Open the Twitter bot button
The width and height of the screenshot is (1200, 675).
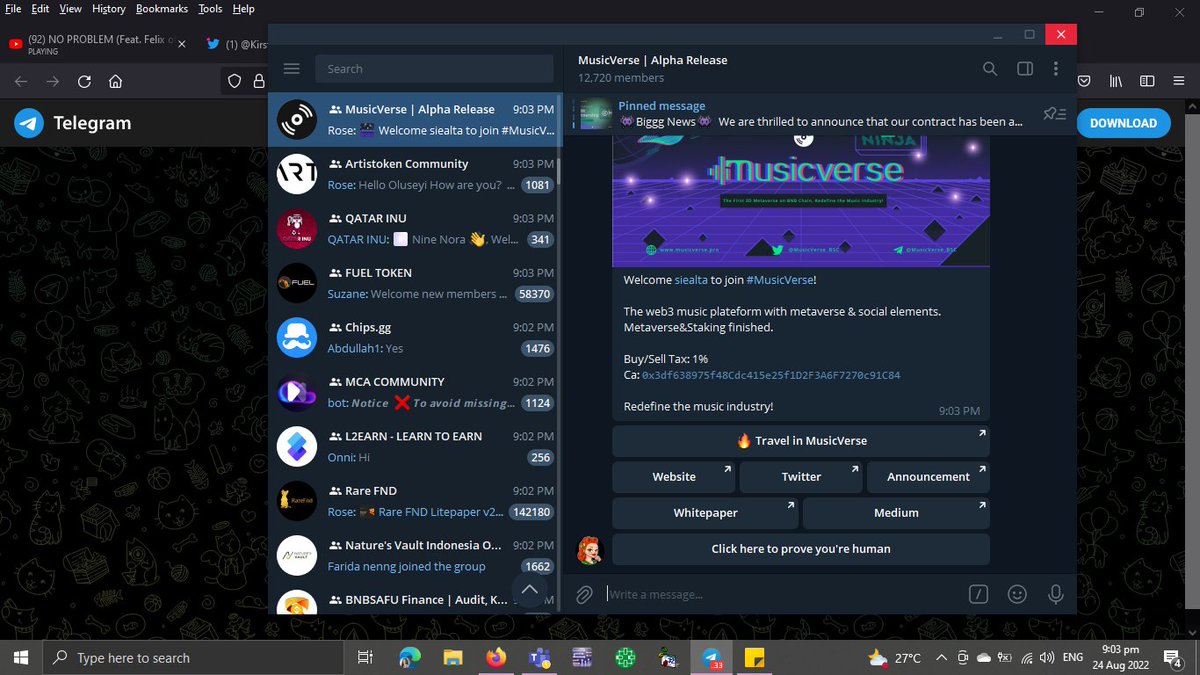tap(801, 476)
